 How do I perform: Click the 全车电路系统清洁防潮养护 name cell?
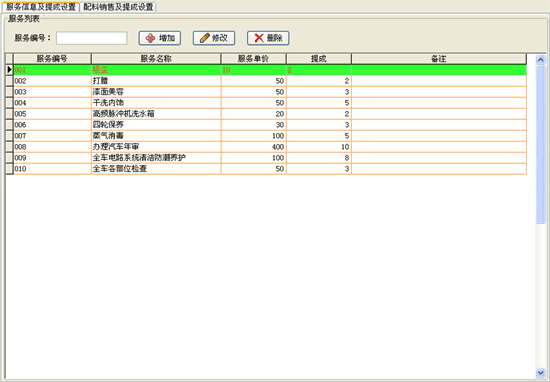tap(156, 158)
